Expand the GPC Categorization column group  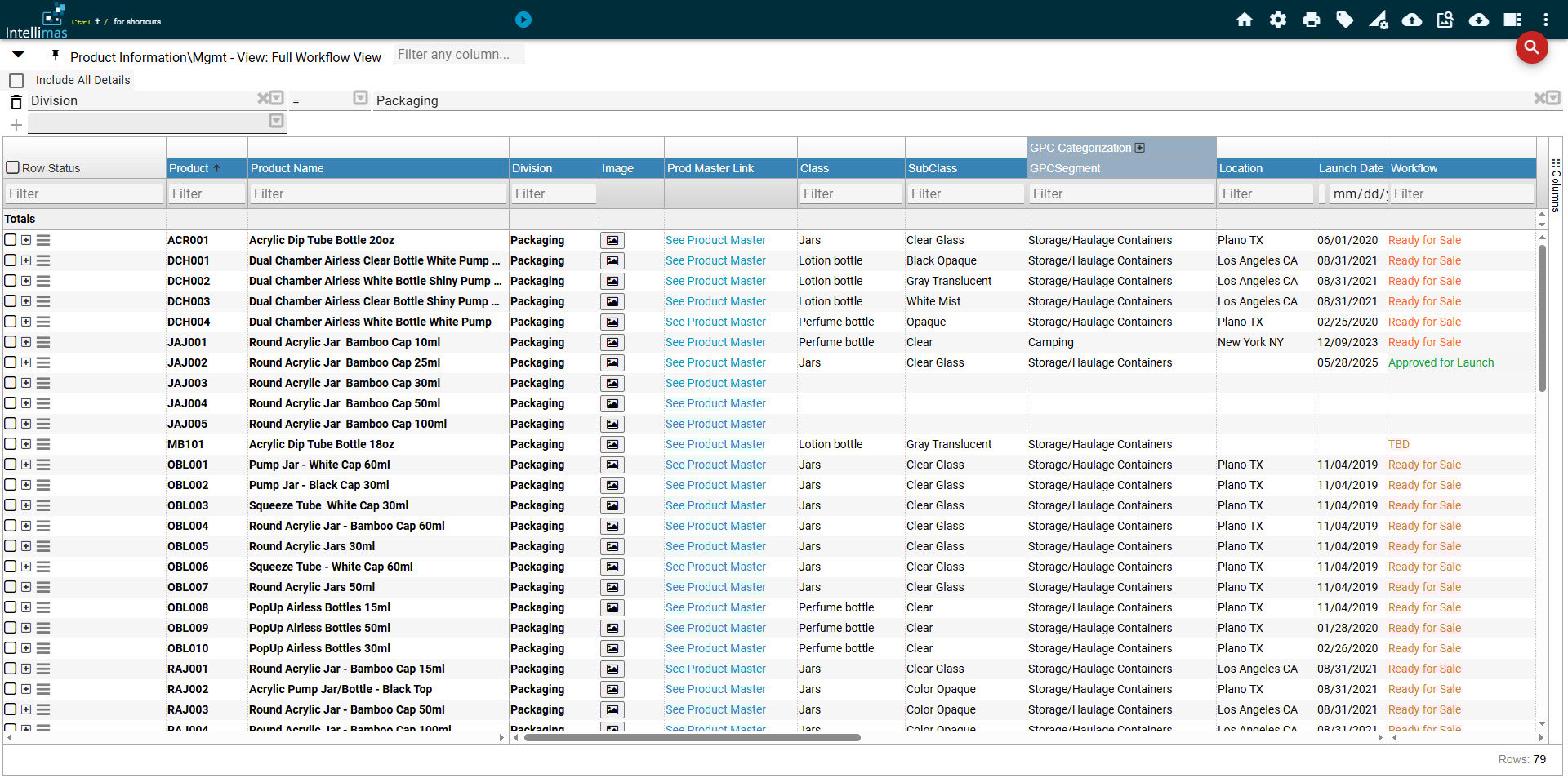coord(1140,148)
